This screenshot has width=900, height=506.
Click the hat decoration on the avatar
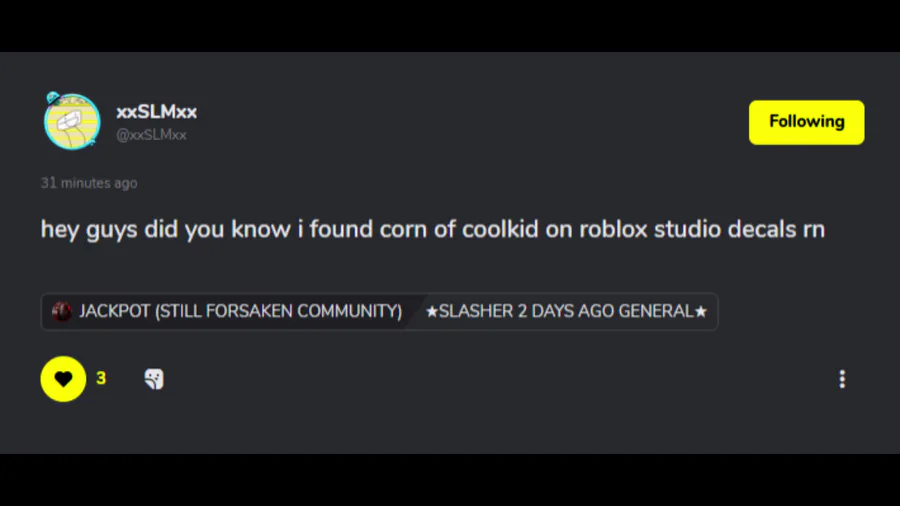tap(53, 98)
